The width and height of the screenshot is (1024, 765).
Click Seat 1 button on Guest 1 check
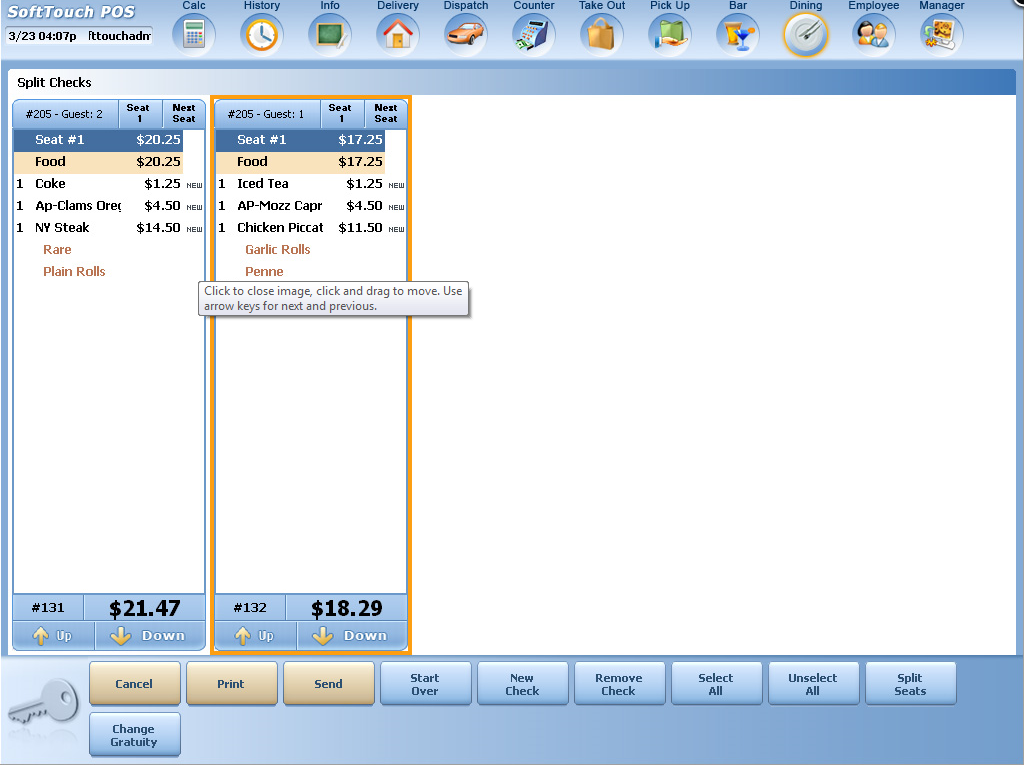tap(341, 113)
